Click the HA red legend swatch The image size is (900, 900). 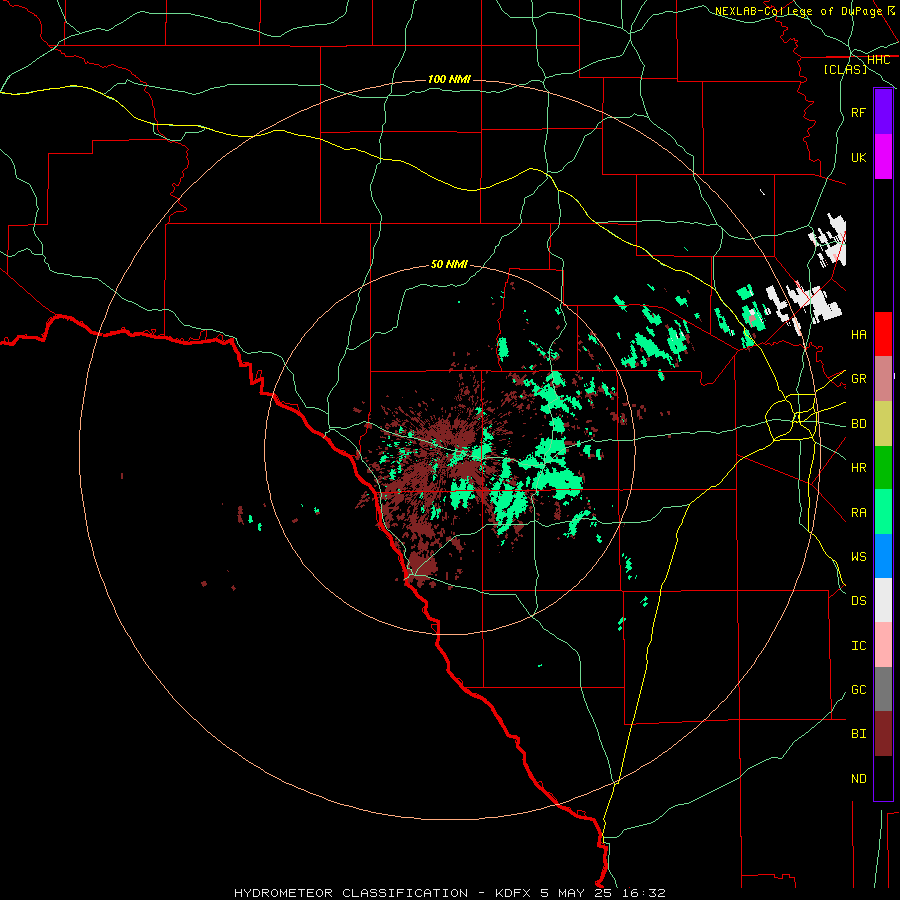point(883,334)
